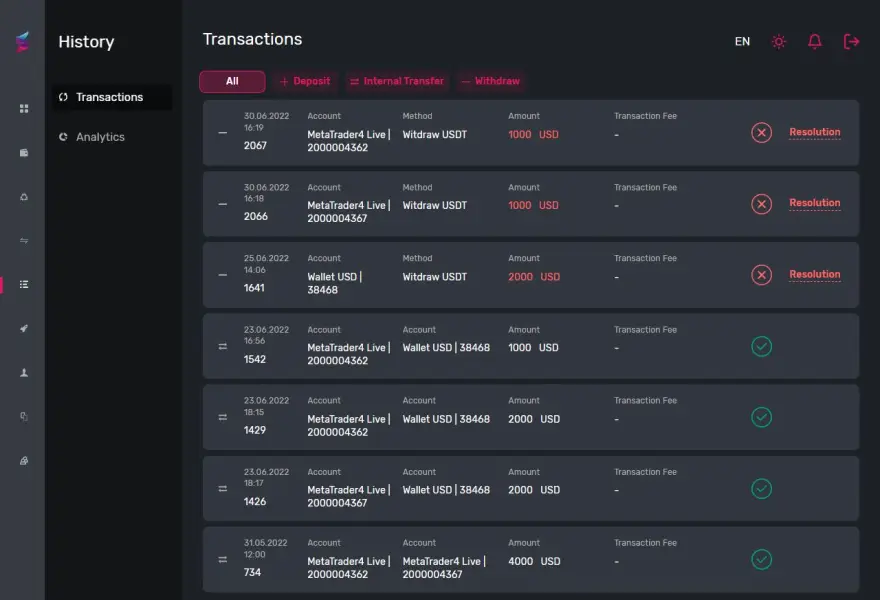Image resolution: width=880 pixels, height=600 pixels.
Task: Open the EN language selector
Action: click(x=742, y=41)
